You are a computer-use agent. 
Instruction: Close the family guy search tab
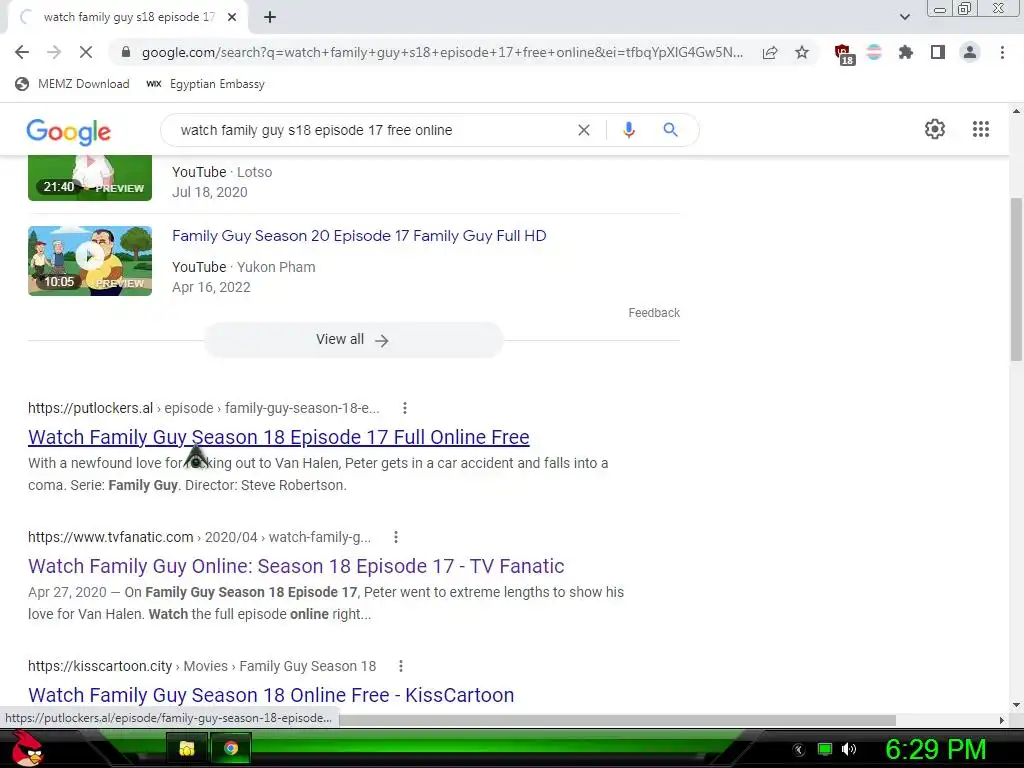coord(232,17)
